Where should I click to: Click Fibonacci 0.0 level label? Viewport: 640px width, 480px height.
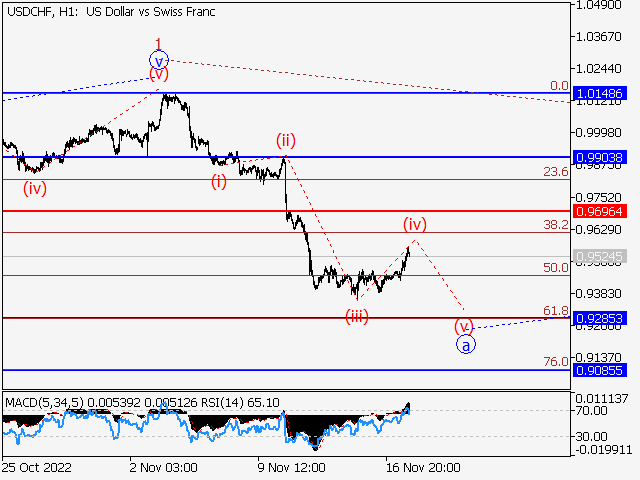(x=559, y=86)
